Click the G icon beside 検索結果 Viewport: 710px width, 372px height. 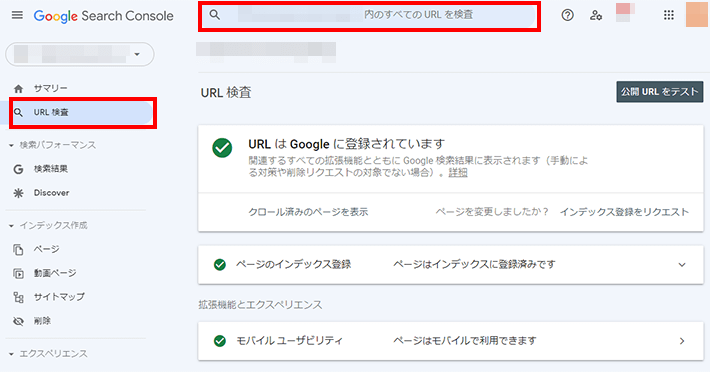18,169
